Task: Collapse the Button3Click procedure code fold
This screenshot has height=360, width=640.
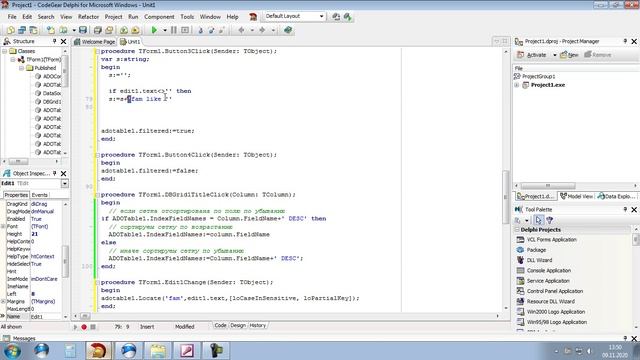Action: click(97, 51)
